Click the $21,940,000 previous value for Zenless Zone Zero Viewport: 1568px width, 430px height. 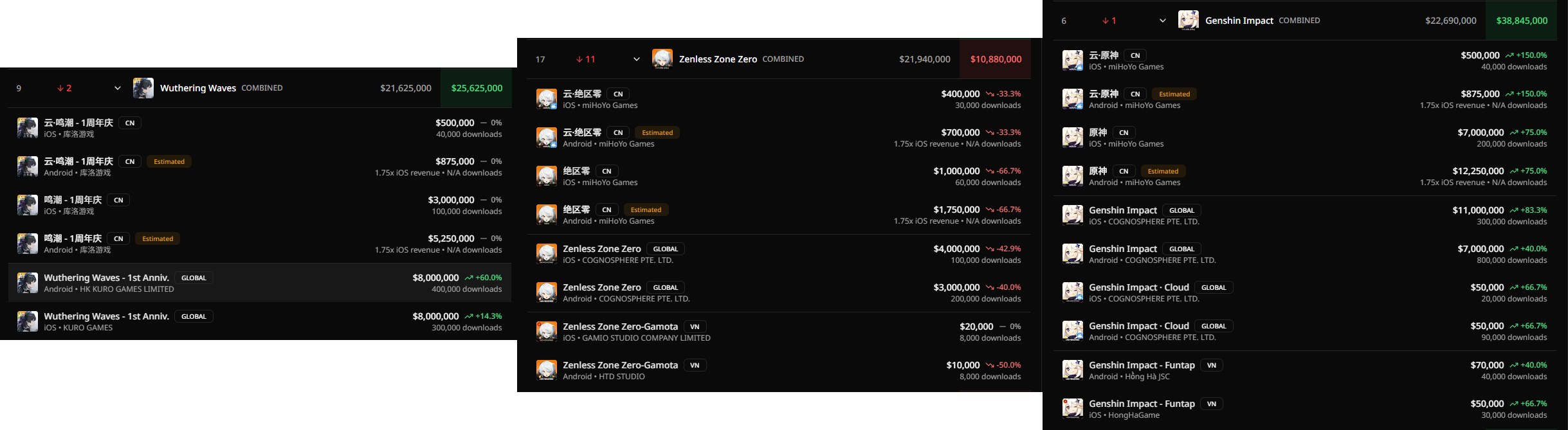(925, 59)
